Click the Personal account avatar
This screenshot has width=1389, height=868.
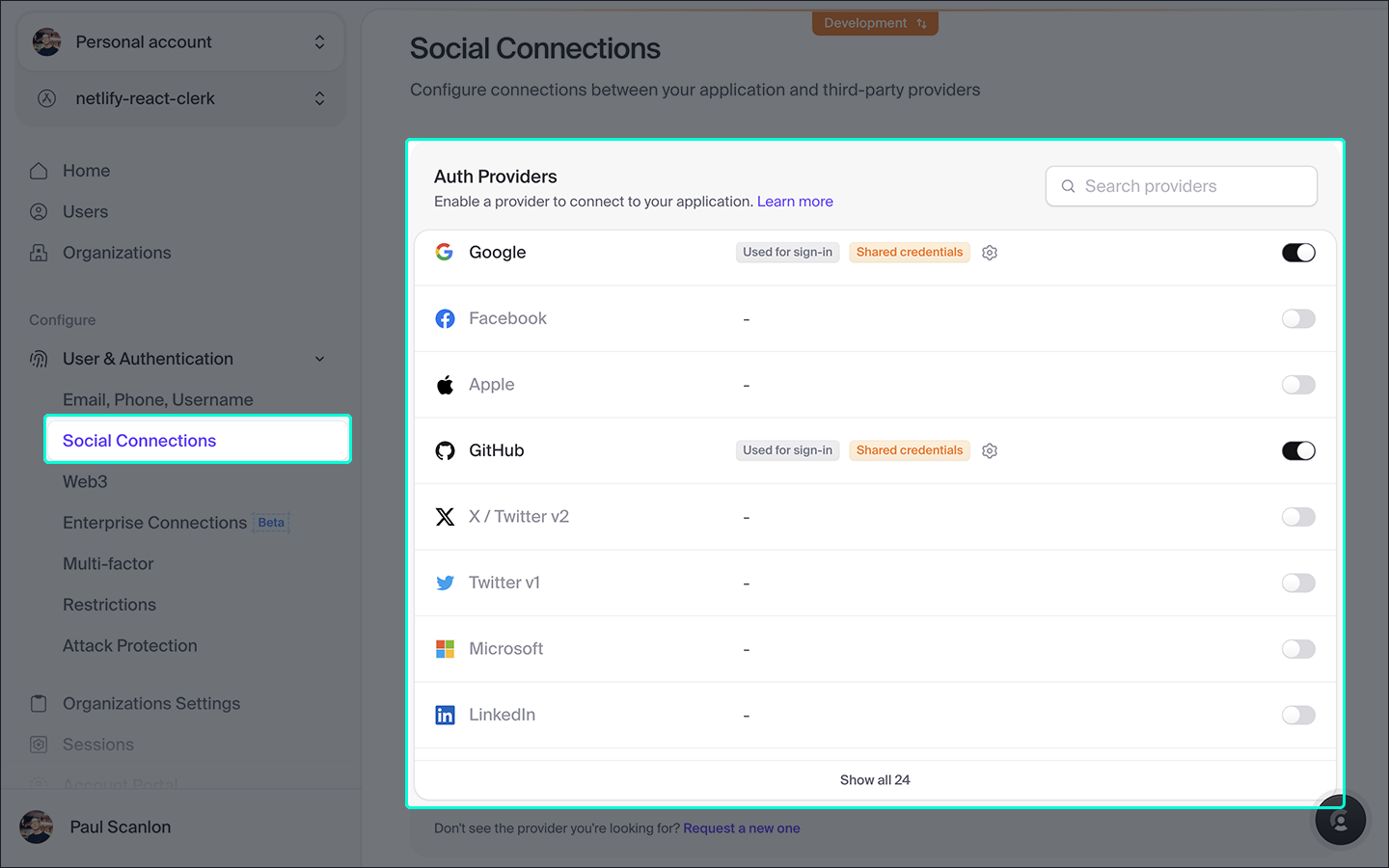coord(46,41)
